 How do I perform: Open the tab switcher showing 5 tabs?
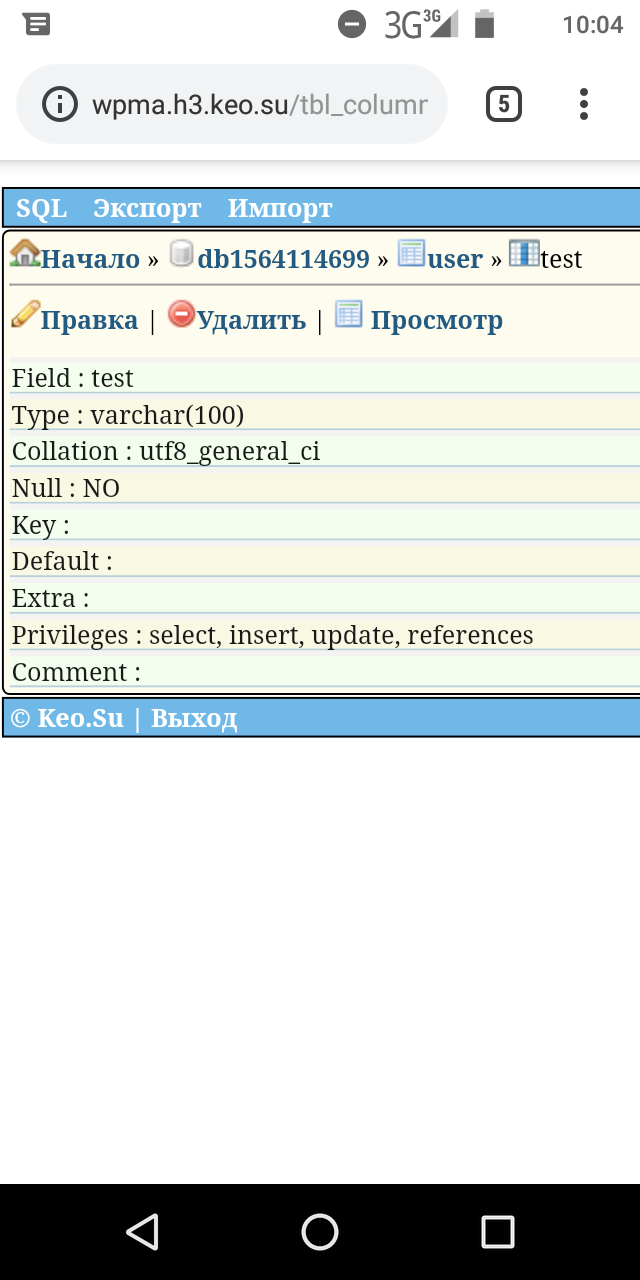pyautogui.click(x=504, y=104)
